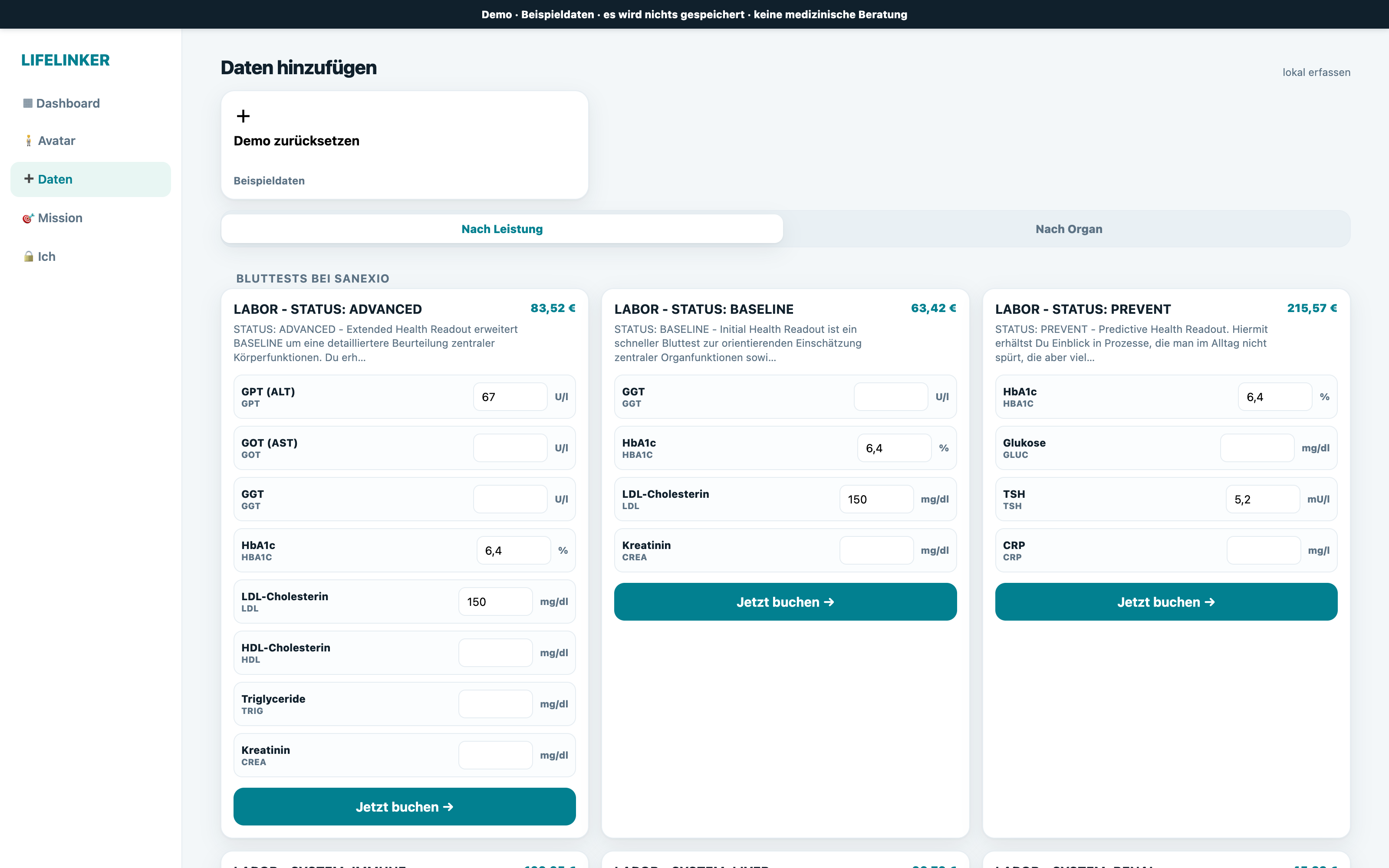This screenshot has width=1389, height=868.
Task: Open the Dashboard grid icon
Action: [x=27, y=103]
